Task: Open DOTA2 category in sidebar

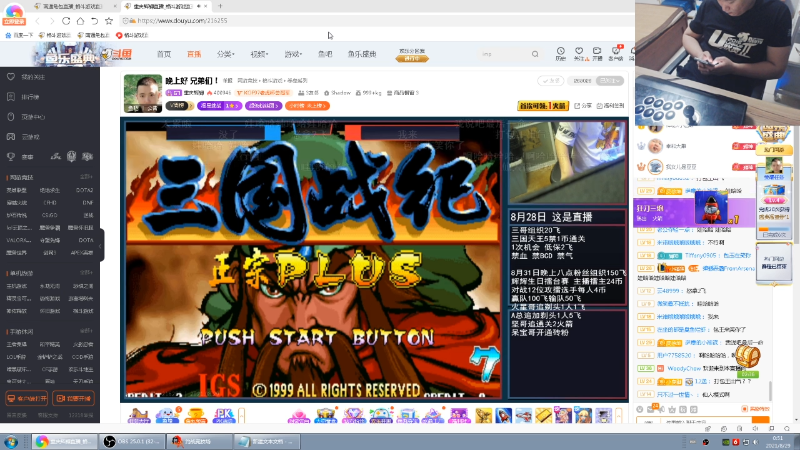Action: point(84,190)
